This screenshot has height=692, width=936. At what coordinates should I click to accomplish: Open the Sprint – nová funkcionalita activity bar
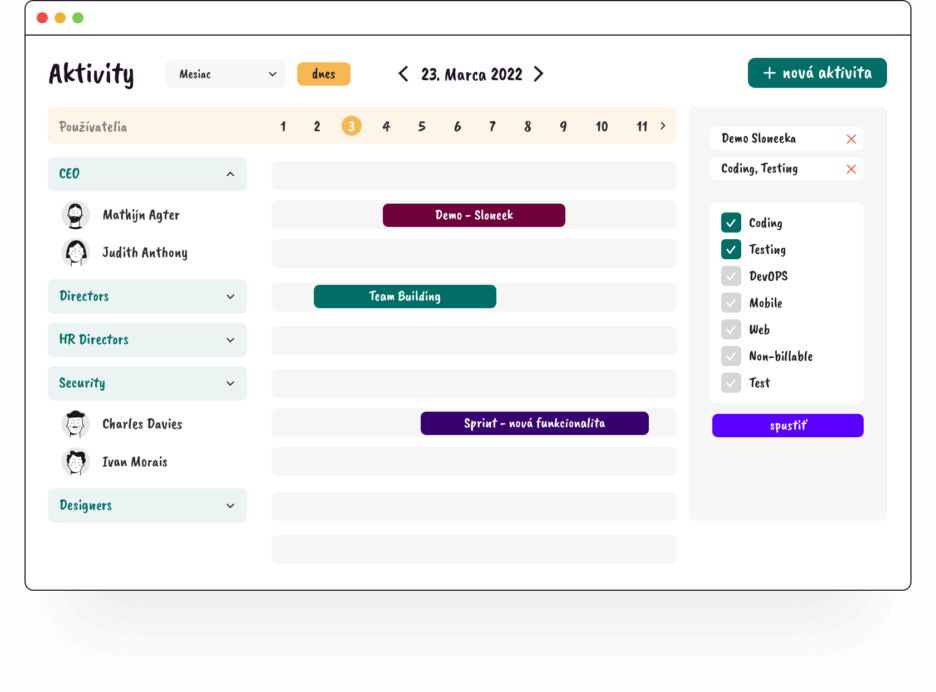point(534,423)
